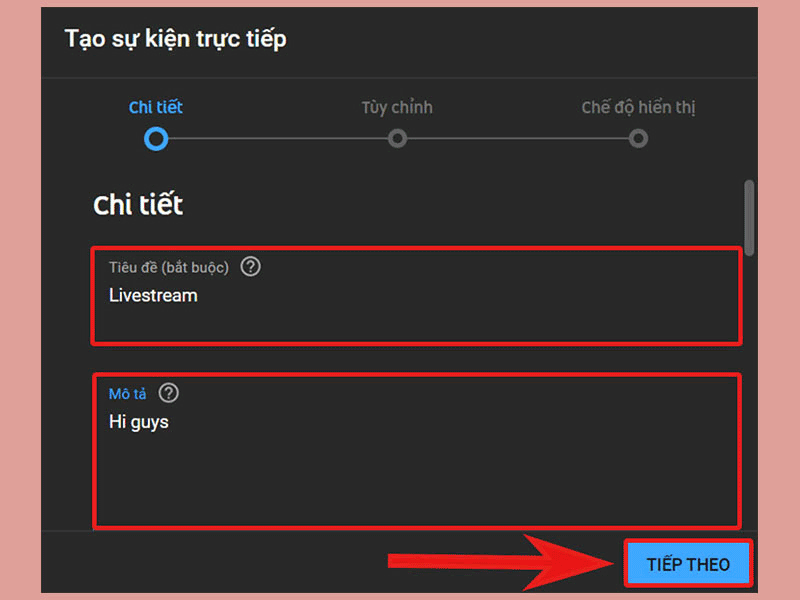Screen dimensions: 800x600
Task: Click the Tạo sự kiện trực tiếp heading
Action: (174, 39)
